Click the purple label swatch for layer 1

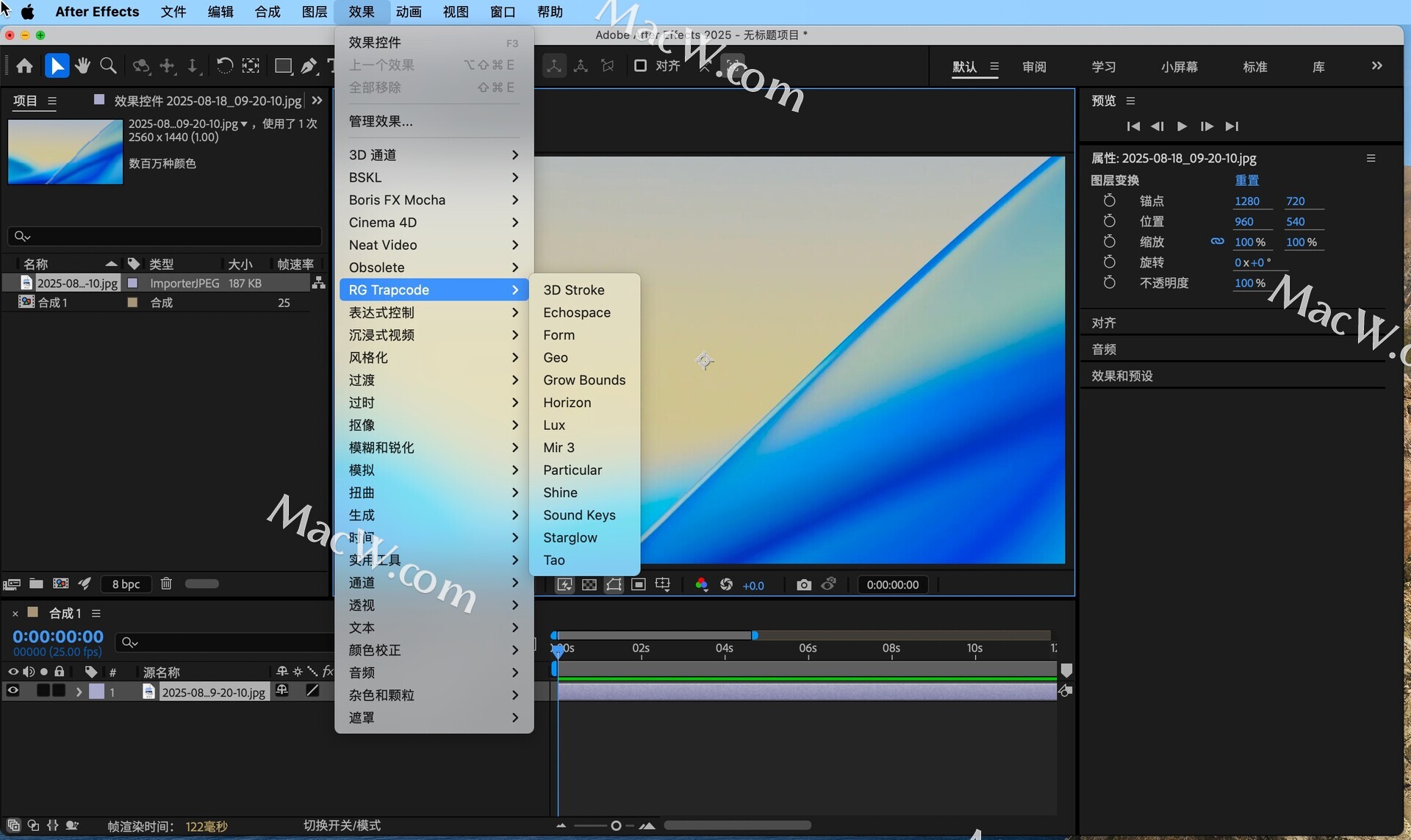(x=96, y=692)
